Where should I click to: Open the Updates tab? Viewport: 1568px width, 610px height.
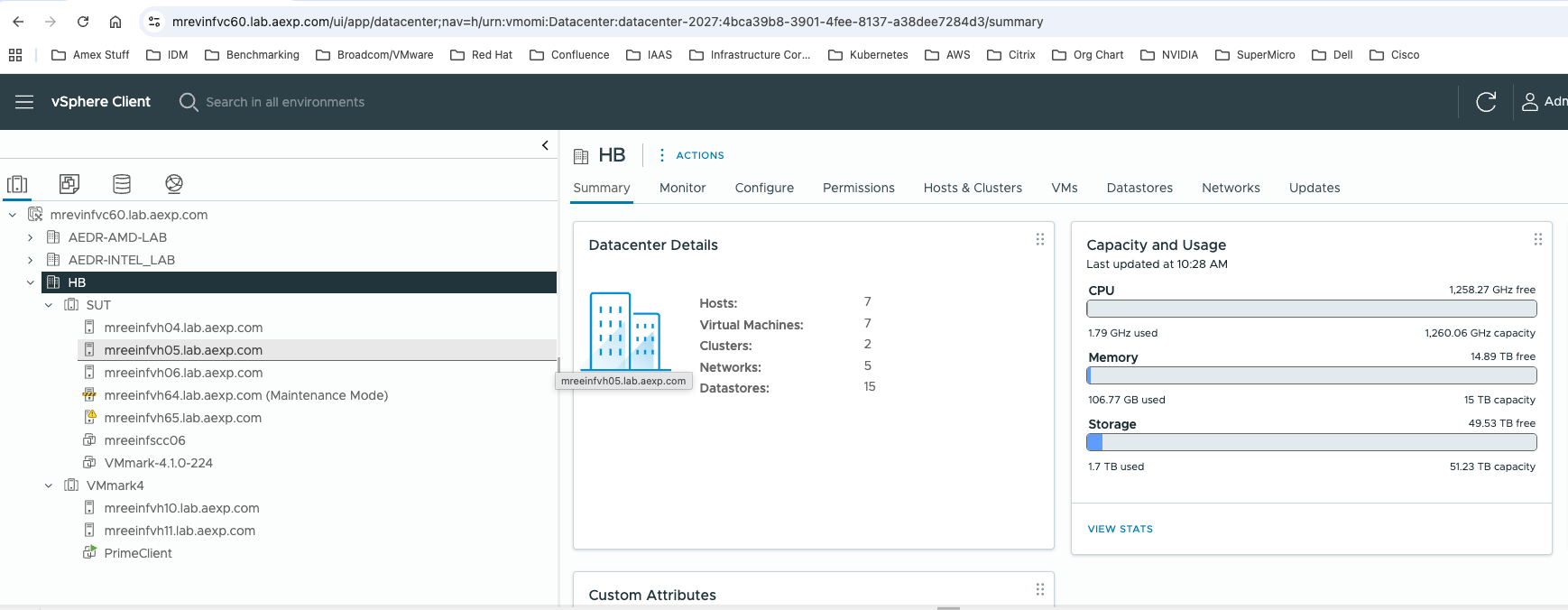1314,188
